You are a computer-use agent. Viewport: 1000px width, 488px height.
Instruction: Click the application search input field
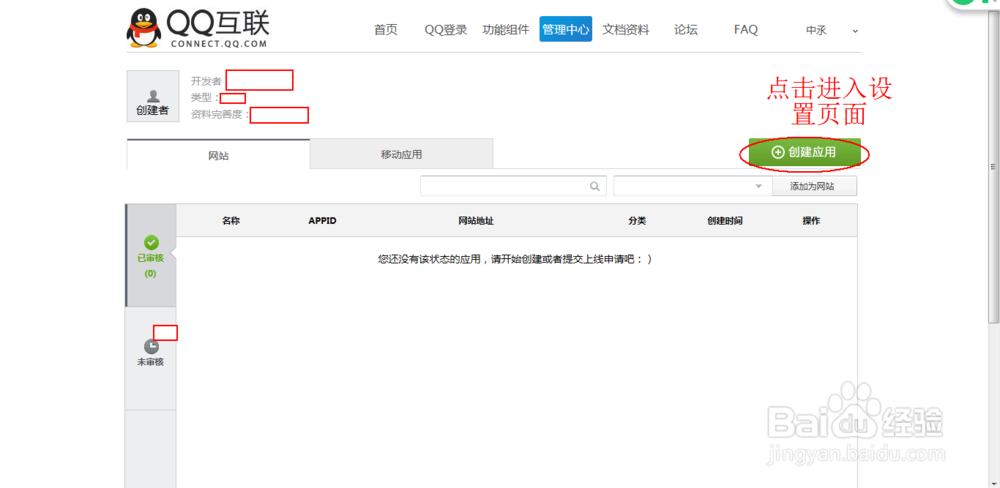(x=513, y=186)
